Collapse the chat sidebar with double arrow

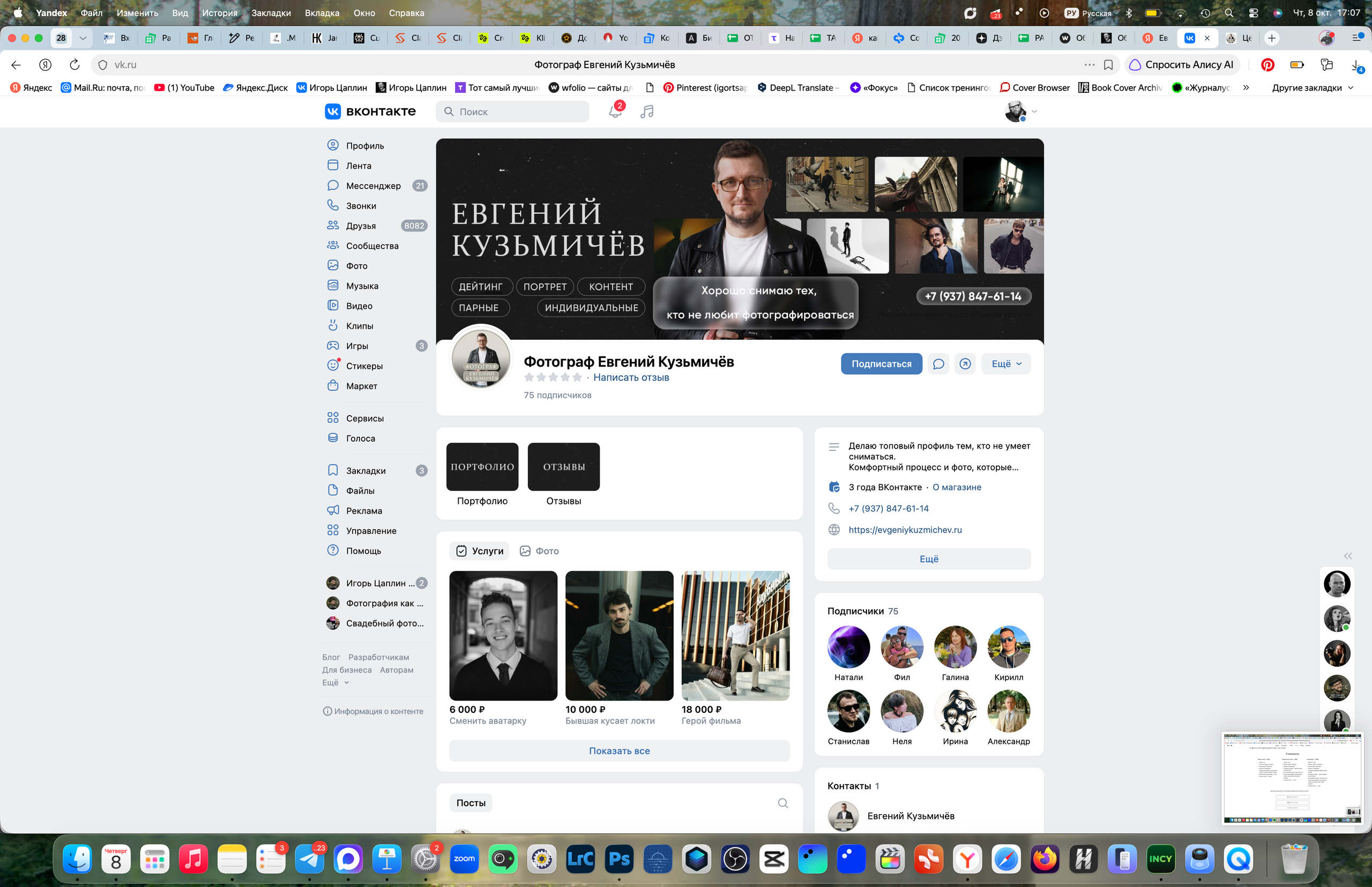(1347, 556)
